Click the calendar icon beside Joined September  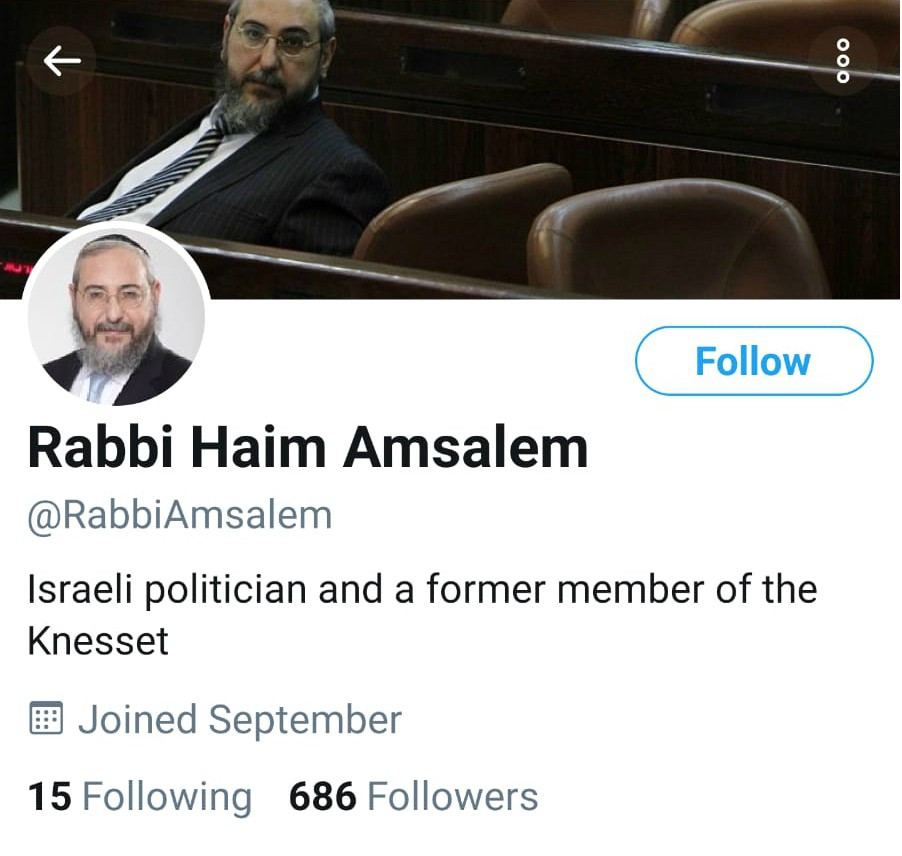(45, 719)
